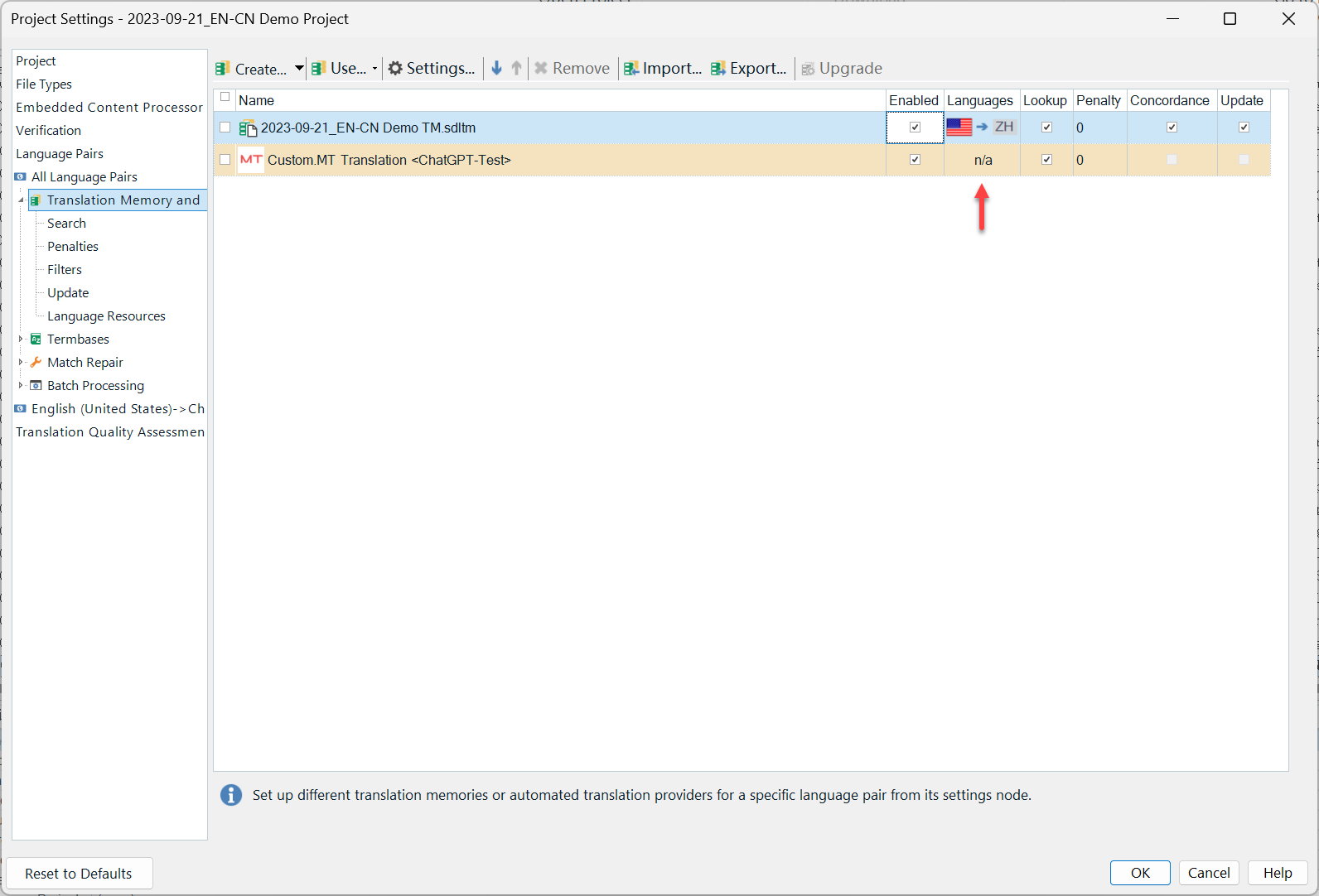Click the Use translation provider icon
This screenshot has height=896, width=1319.
coord(318,69)
